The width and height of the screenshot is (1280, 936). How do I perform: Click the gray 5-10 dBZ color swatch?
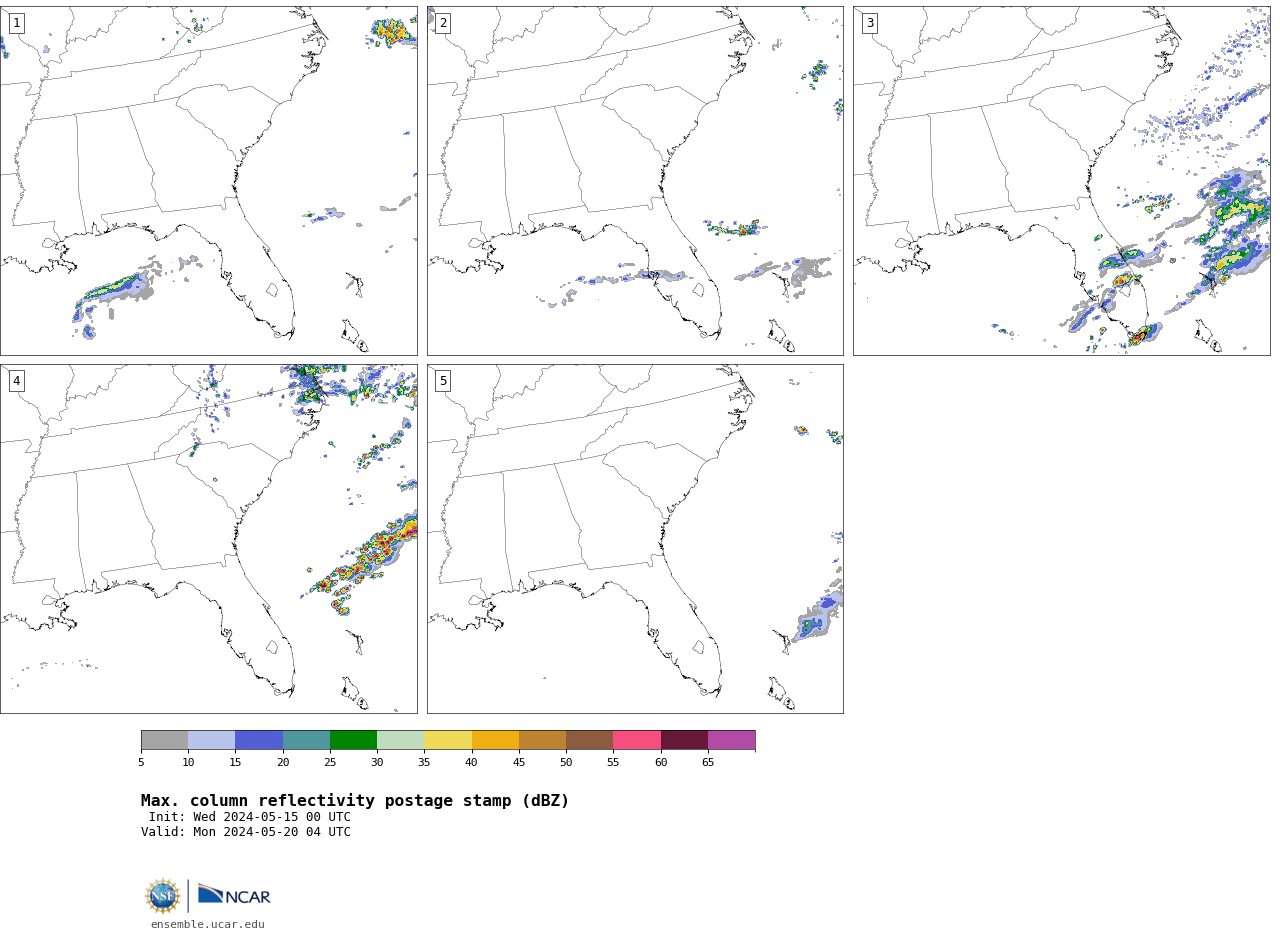pyautogui.click(x=164, y=740)
